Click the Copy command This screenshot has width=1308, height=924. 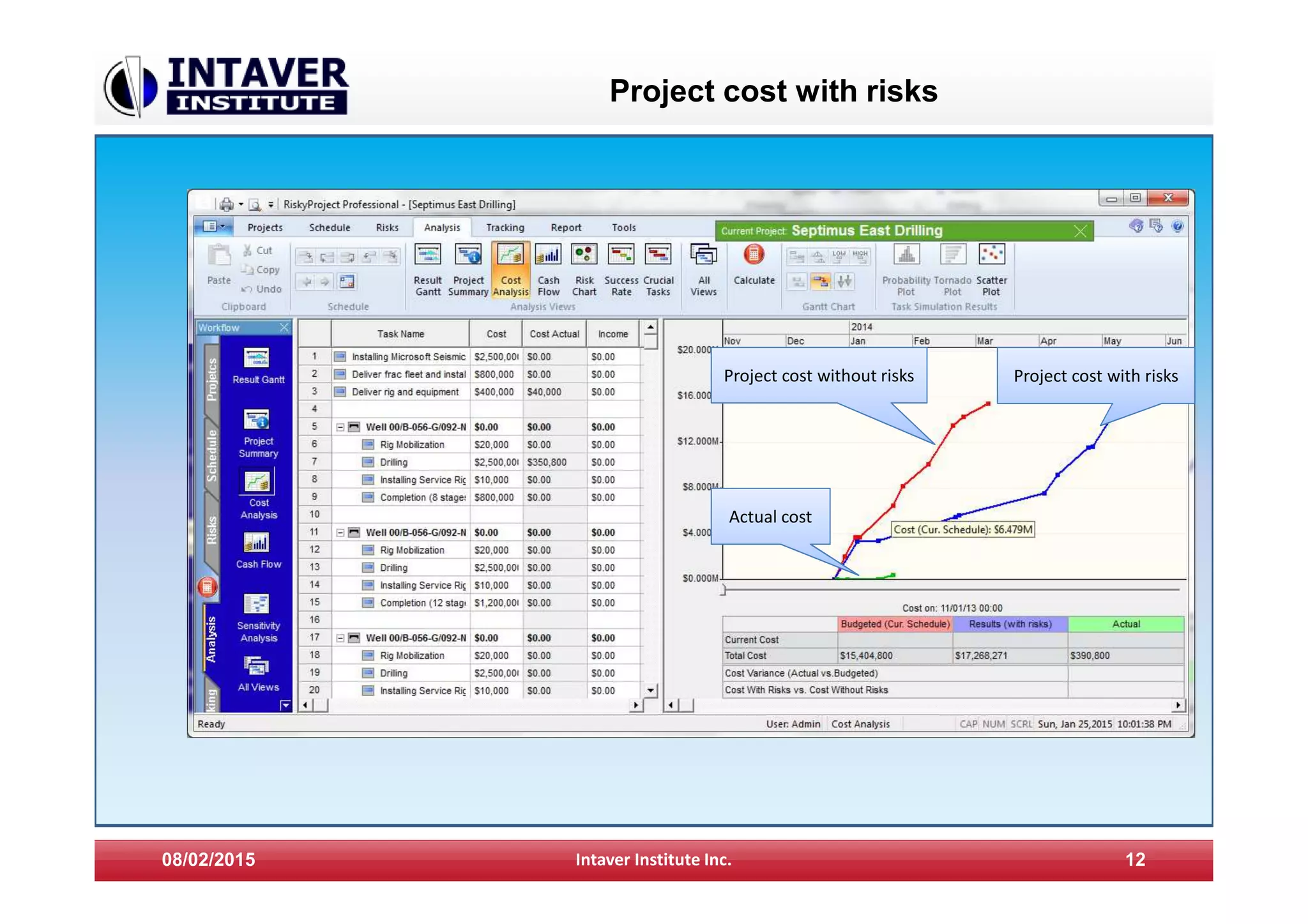click(x=261, y=269)
